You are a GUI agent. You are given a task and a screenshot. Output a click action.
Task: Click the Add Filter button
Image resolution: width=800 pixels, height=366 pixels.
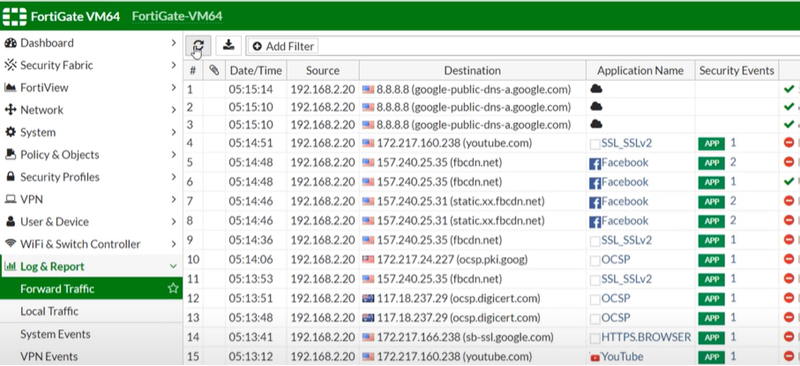pyautogui.click(x=283, y=46)
